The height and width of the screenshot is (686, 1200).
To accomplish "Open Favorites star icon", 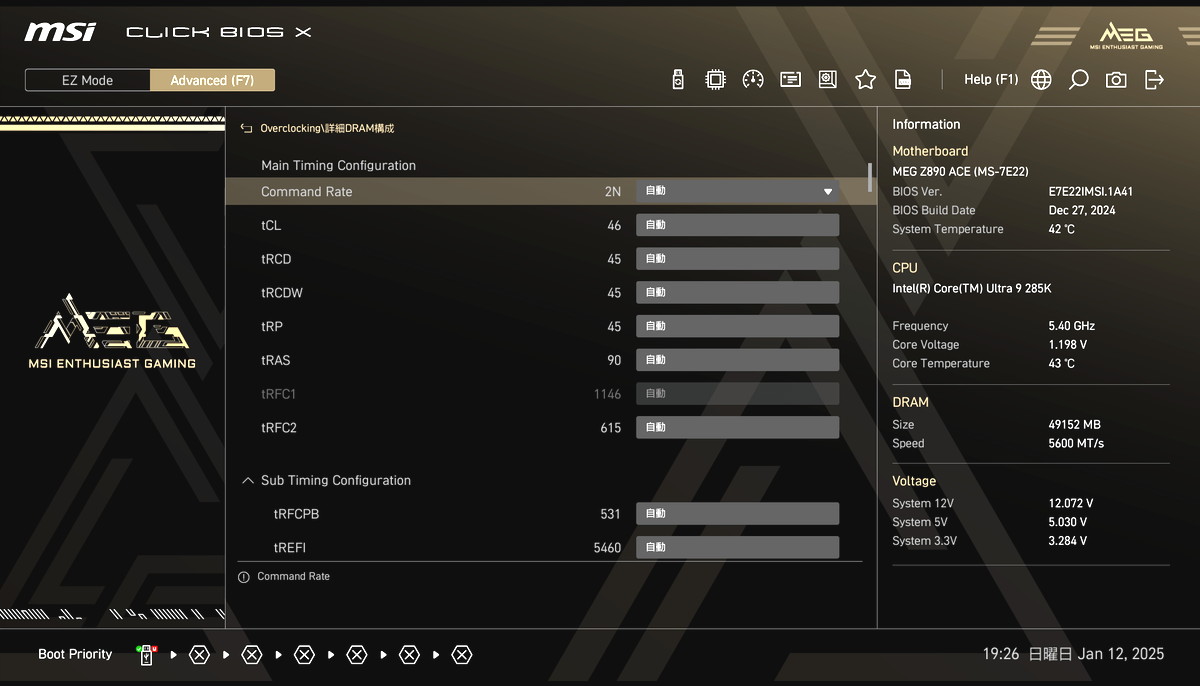I will (866, 80).
